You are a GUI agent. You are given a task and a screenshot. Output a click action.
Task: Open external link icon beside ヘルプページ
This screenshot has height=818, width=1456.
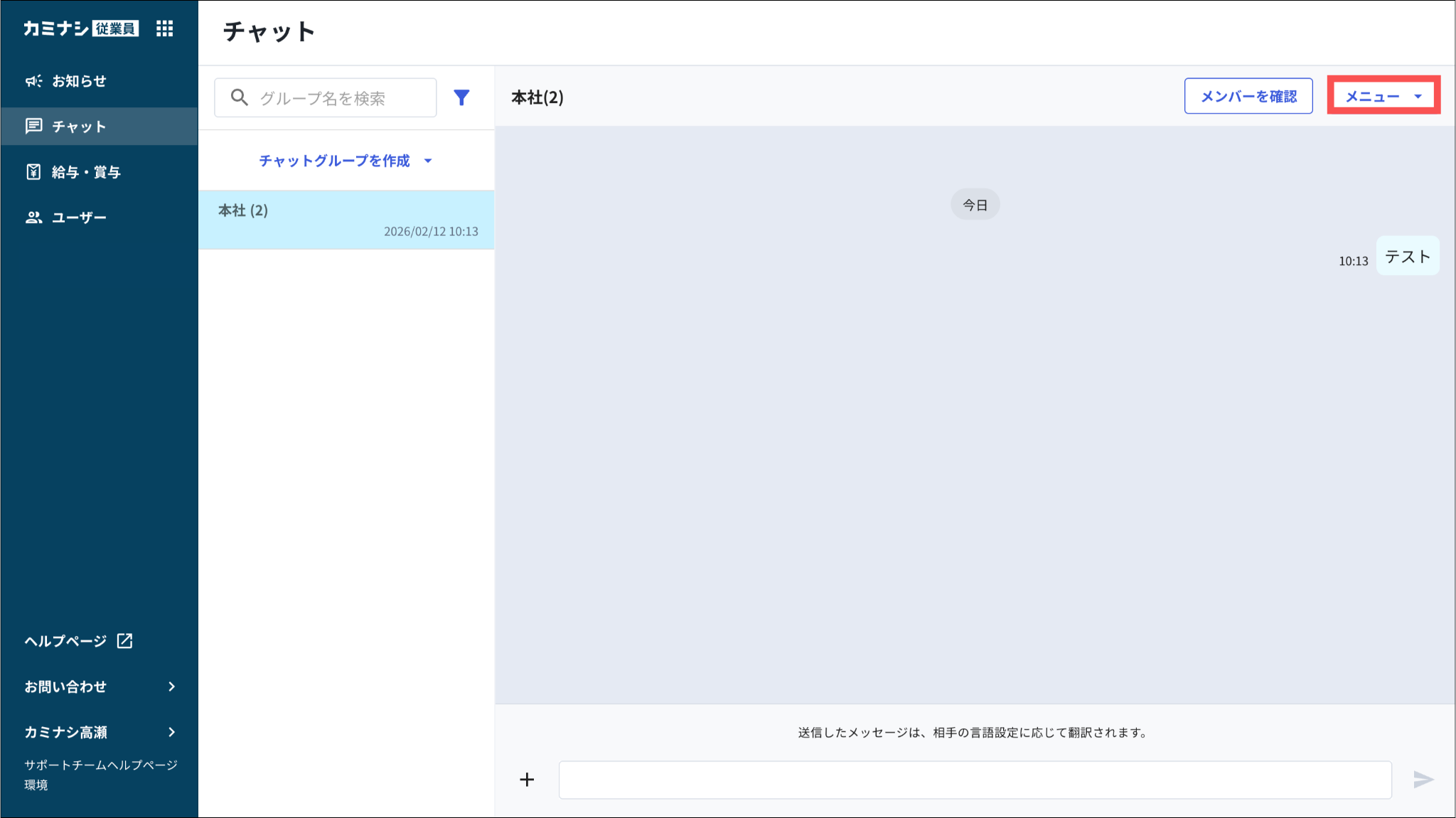125,641
